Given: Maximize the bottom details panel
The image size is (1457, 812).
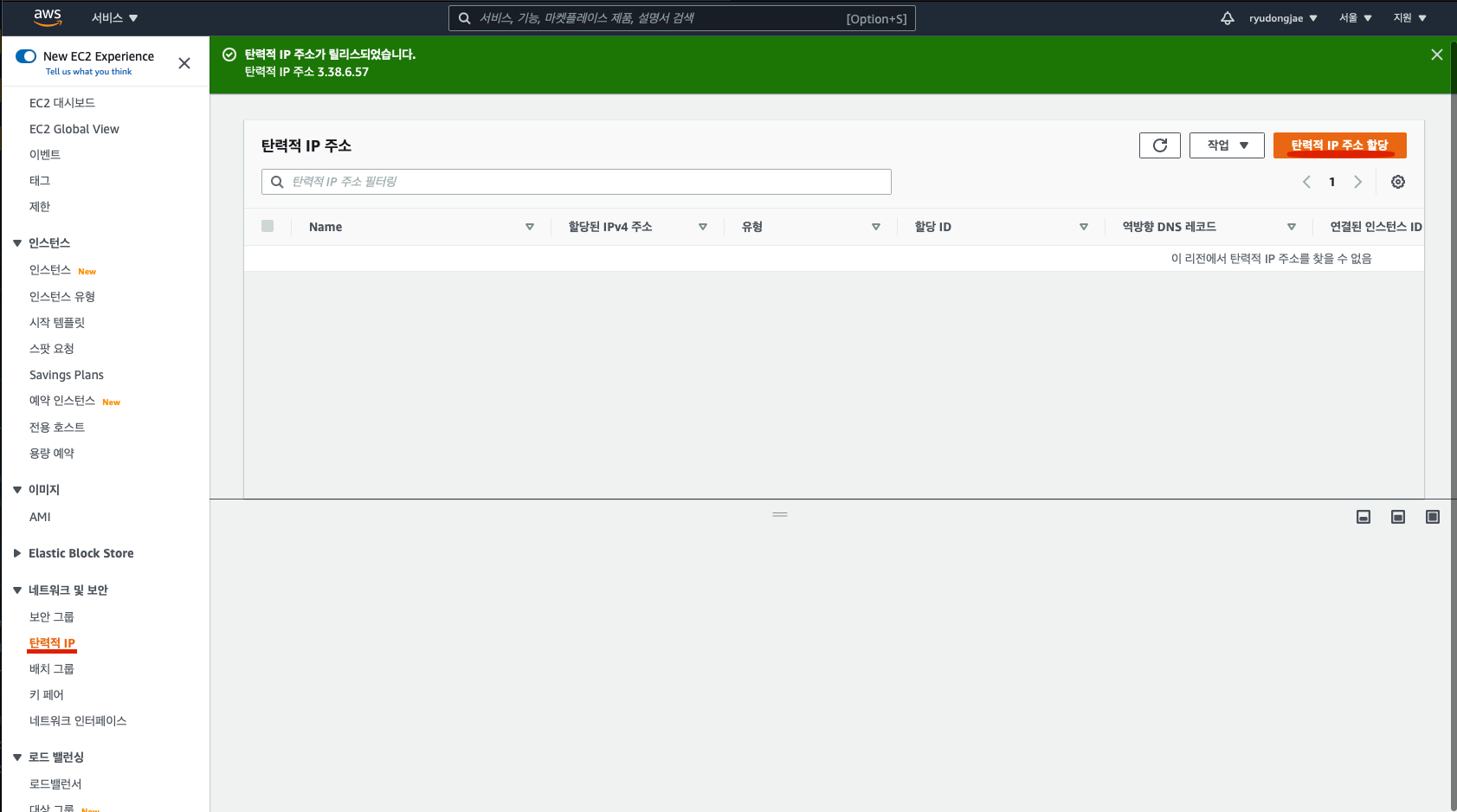Looking at the screenshot, I should coord(1433,517).
